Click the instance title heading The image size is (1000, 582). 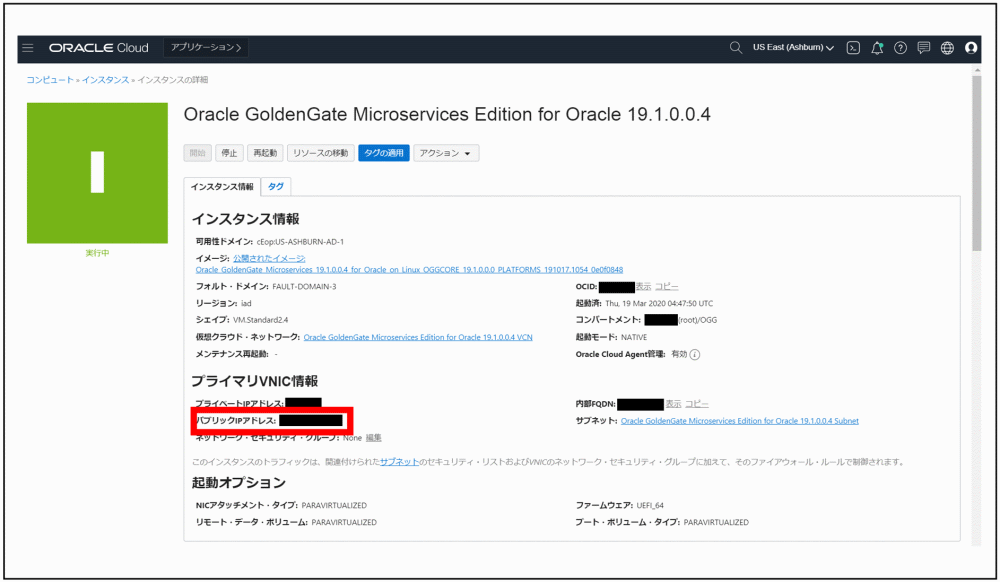click(x=447, y=115)
